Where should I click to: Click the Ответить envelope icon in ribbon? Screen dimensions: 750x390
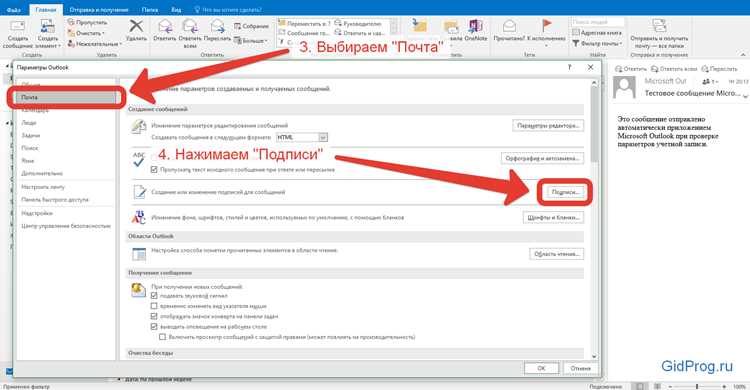pos(165,26)
